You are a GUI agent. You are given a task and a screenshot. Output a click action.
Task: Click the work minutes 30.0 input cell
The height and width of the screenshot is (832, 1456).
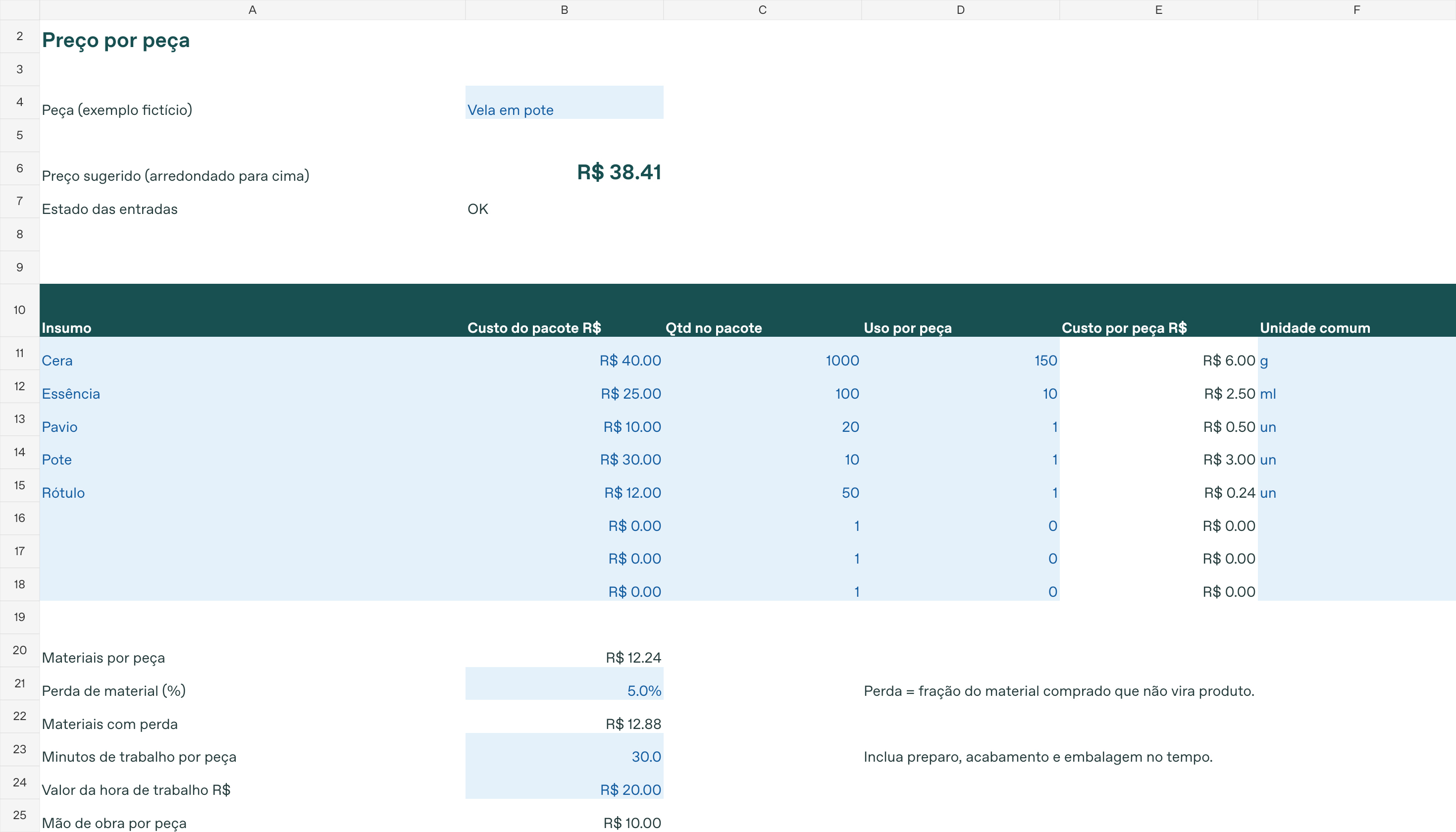pos(564,749)
